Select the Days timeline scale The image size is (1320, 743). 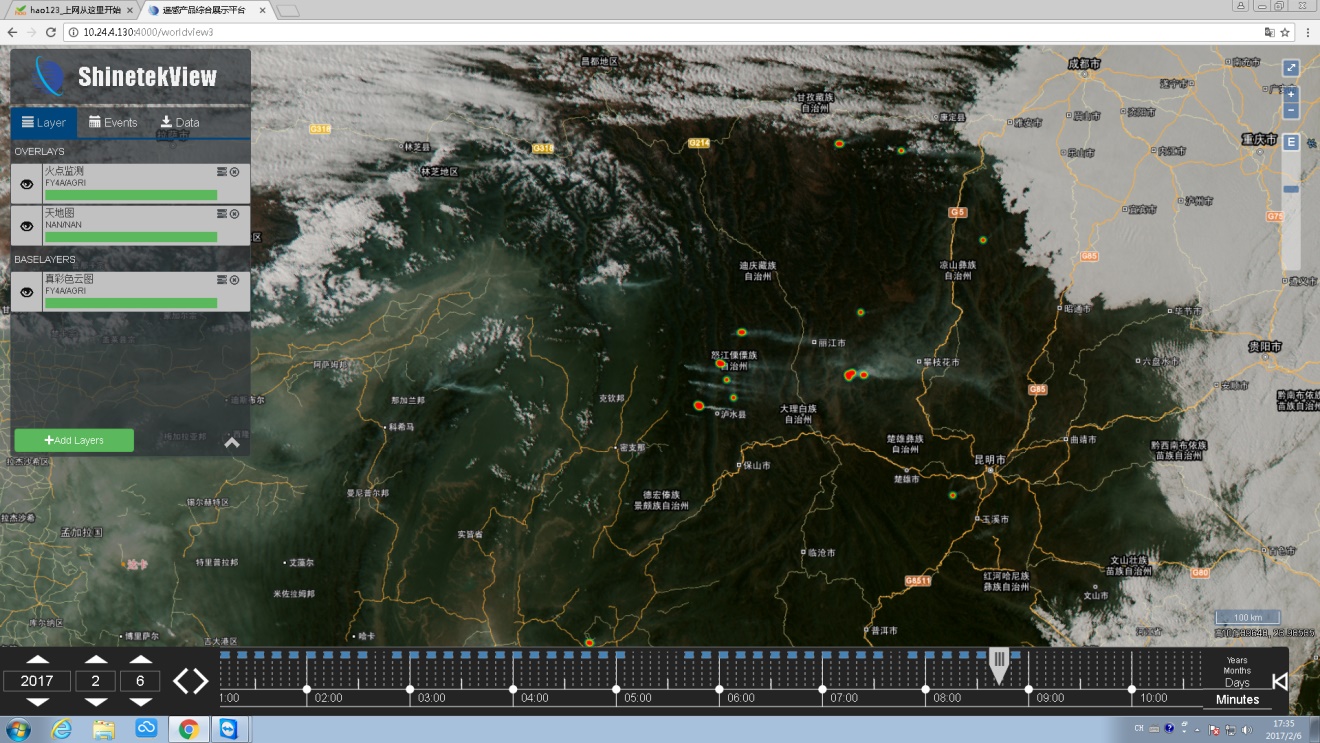(x=1237, y=683)
